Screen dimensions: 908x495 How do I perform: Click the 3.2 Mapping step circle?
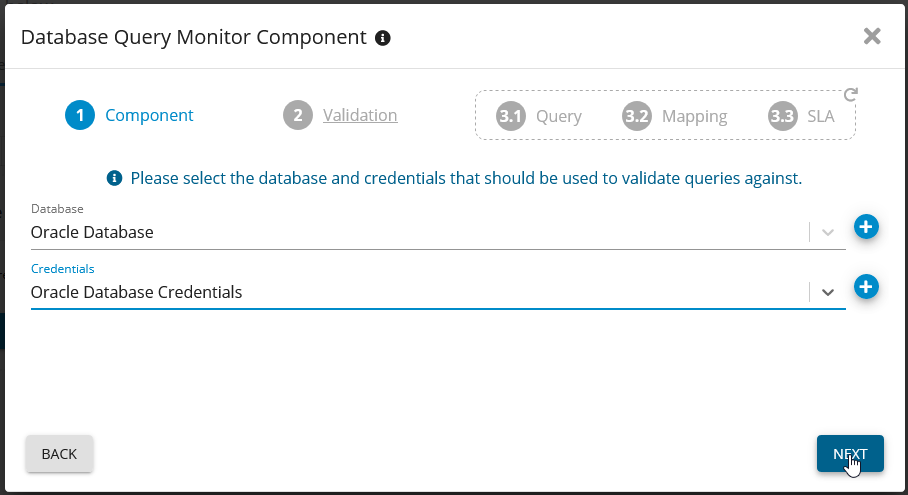[x=637, y=116]
